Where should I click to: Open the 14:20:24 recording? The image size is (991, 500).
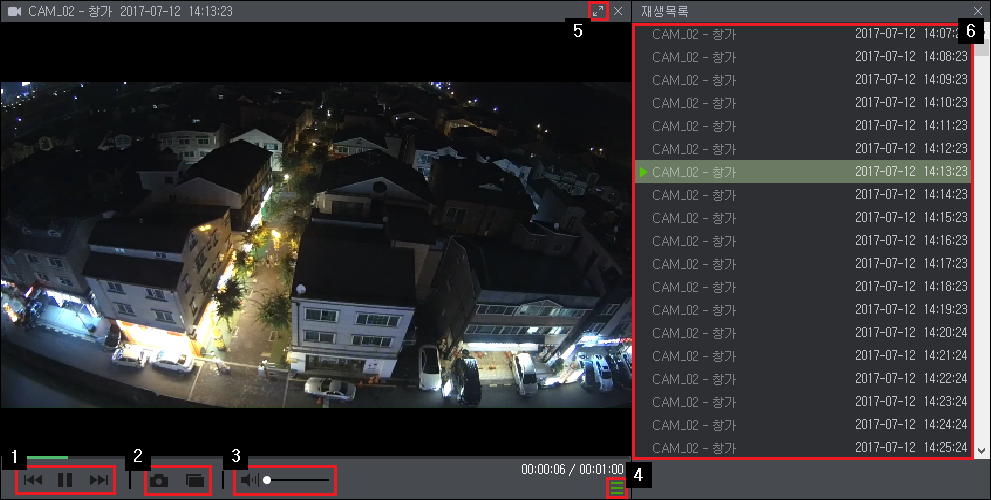(804, 332)
